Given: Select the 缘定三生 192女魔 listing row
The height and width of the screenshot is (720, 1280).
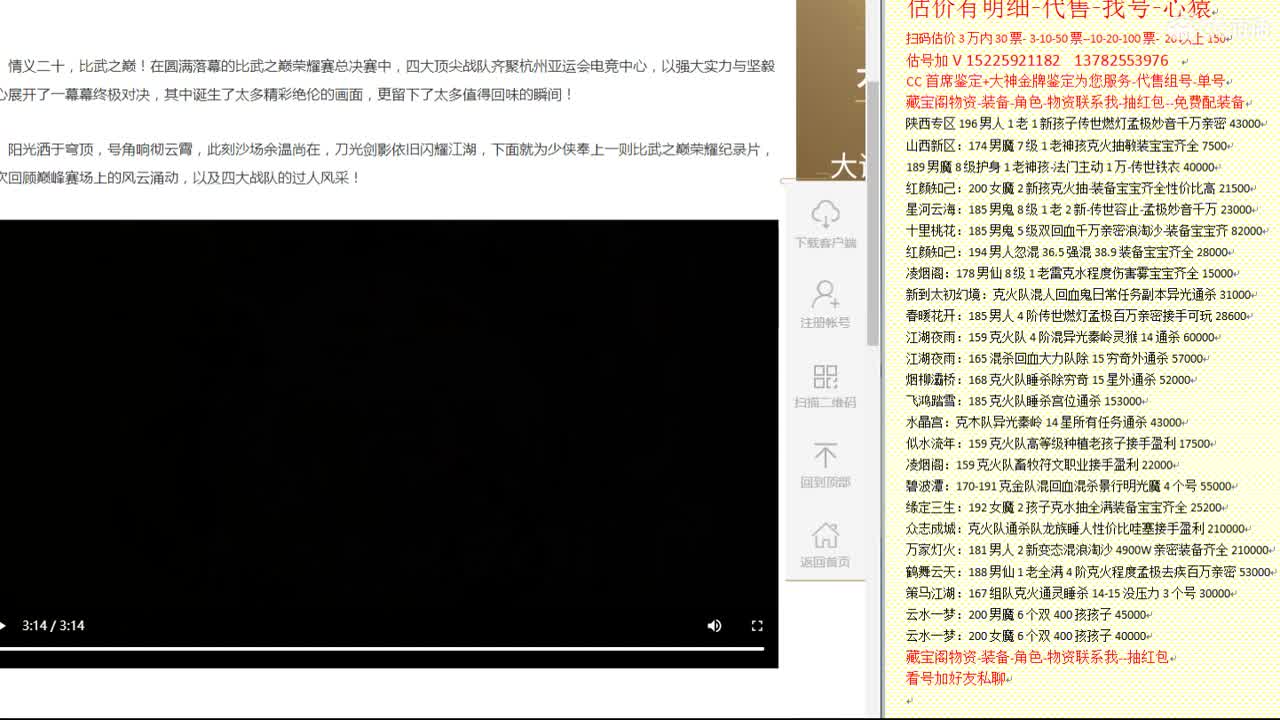Looking at the screenshot, I should coord(1065,507).
